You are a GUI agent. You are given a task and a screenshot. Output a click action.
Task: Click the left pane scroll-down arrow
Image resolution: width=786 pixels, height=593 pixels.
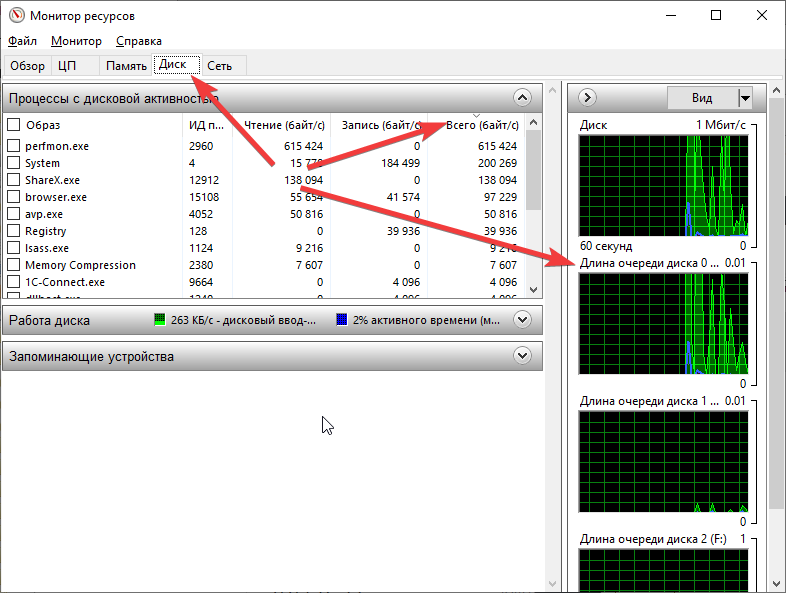pos(552,584)
